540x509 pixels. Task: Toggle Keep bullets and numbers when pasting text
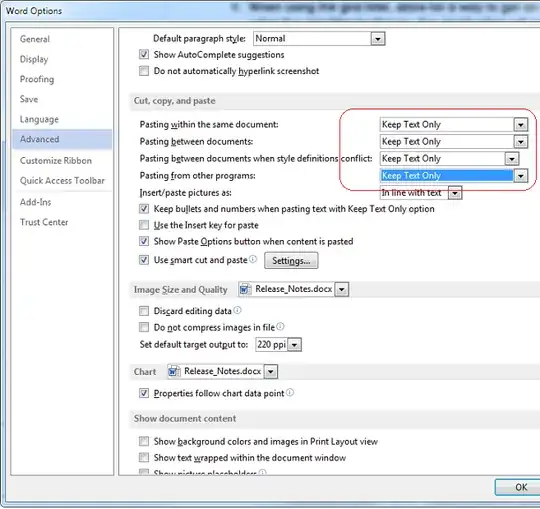click(144, 209)
